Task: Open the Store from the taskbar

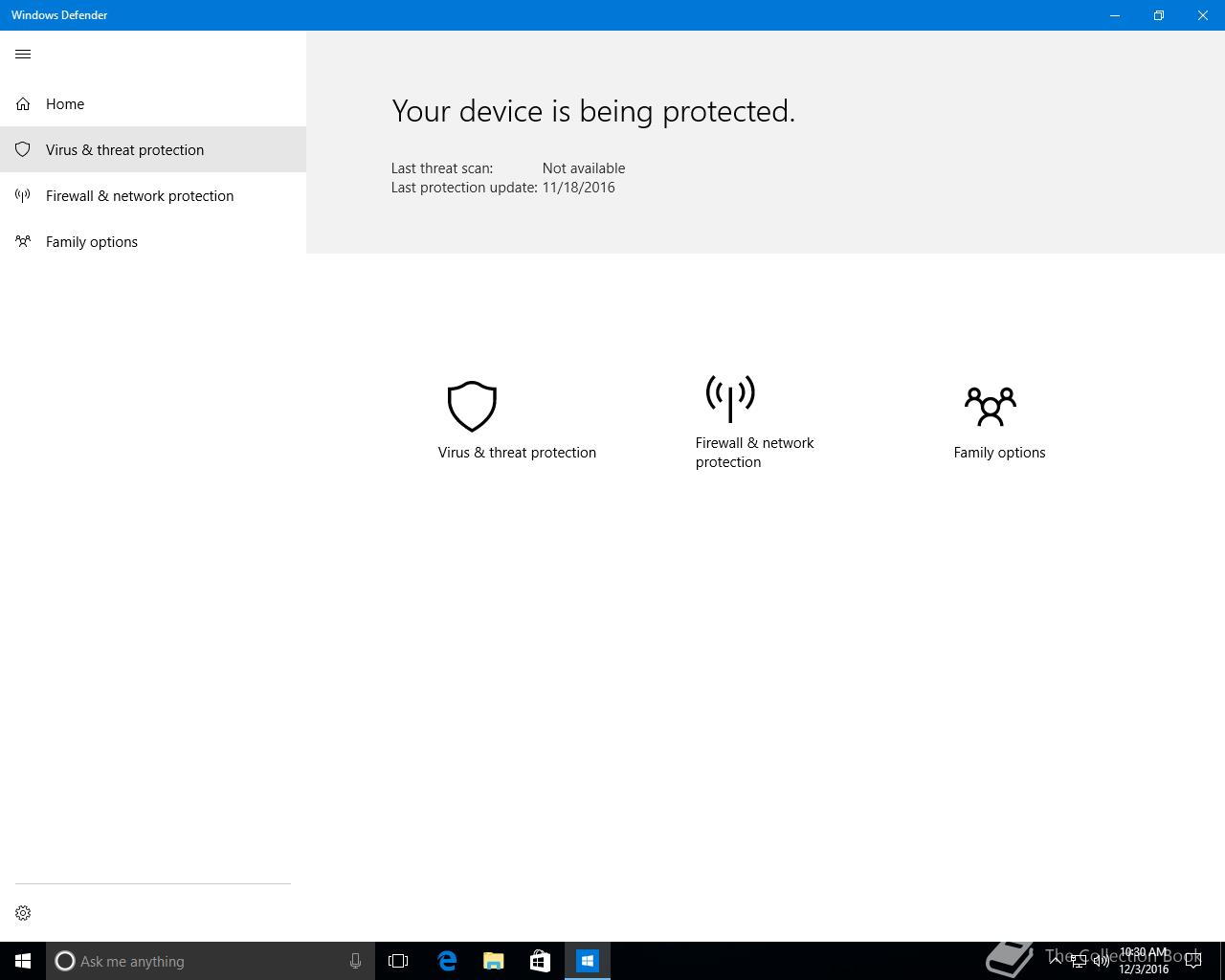Action: pyautogui.click(x=540, y=961)
